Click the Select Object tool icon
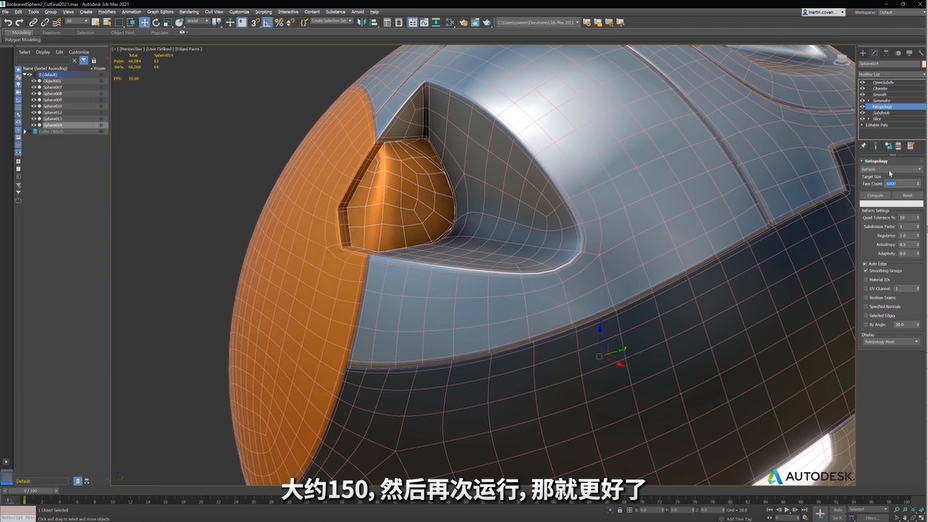The width and height of the screenshot is (928, 522). [x=95, y=22]
